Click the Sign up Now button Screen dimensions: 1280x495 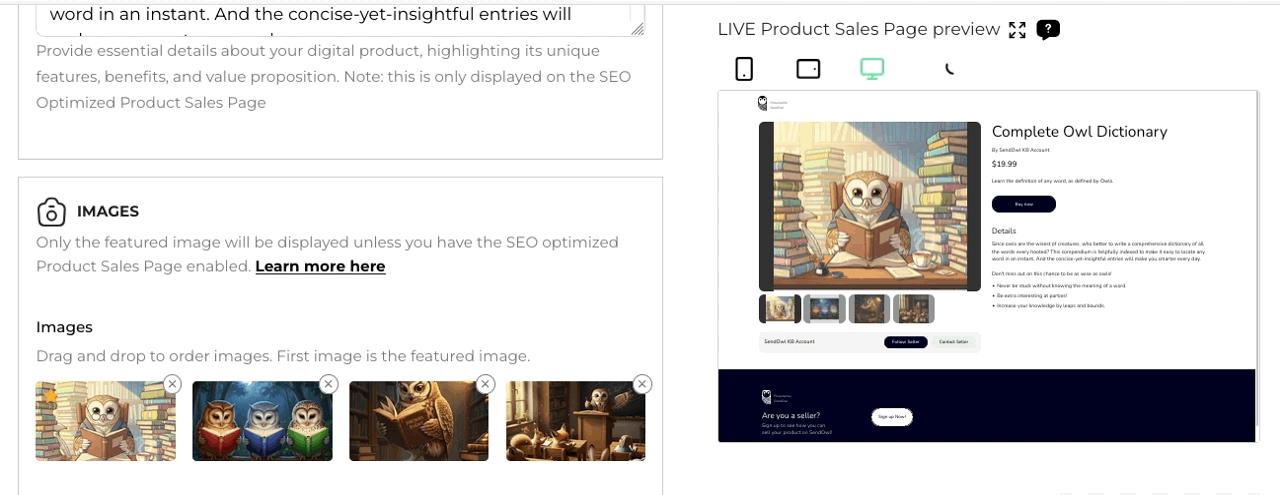tap(892, 416)
